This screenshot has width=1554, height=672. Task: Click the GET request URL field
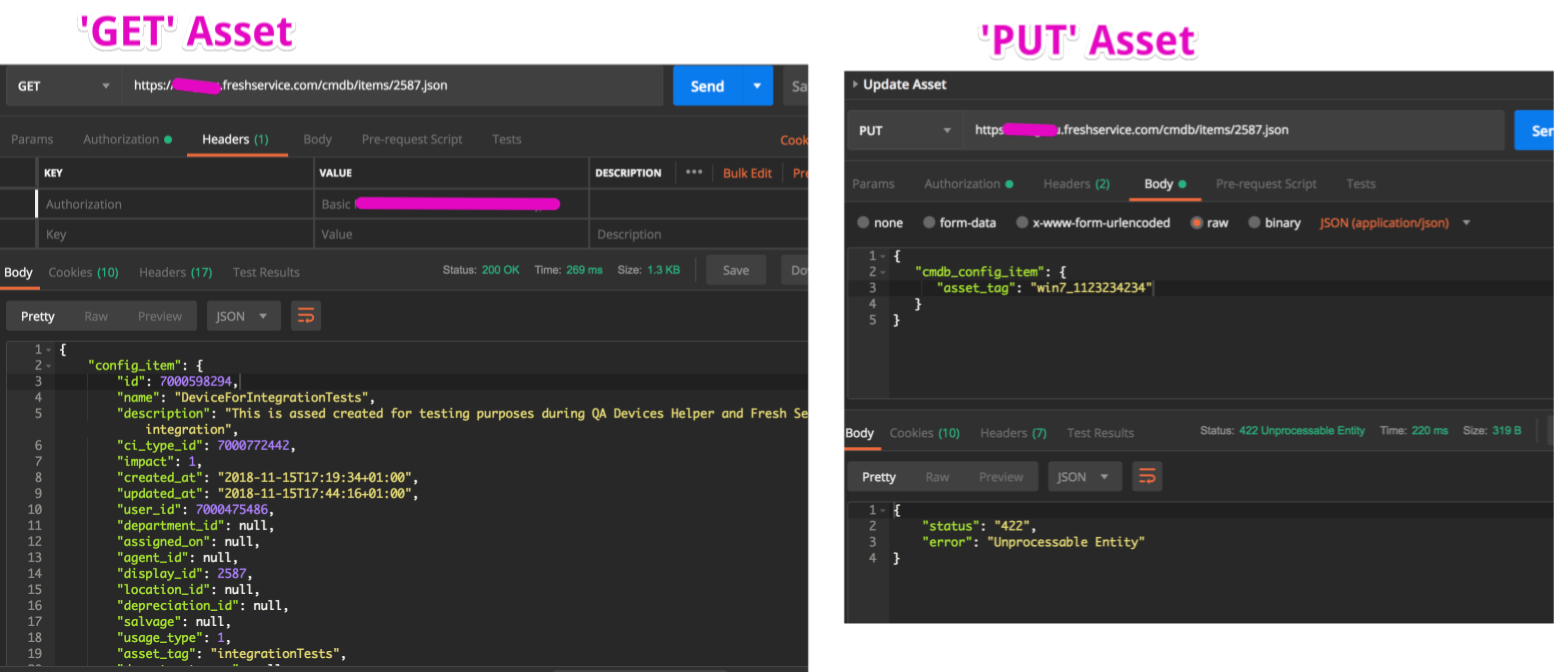click(393, 86)
